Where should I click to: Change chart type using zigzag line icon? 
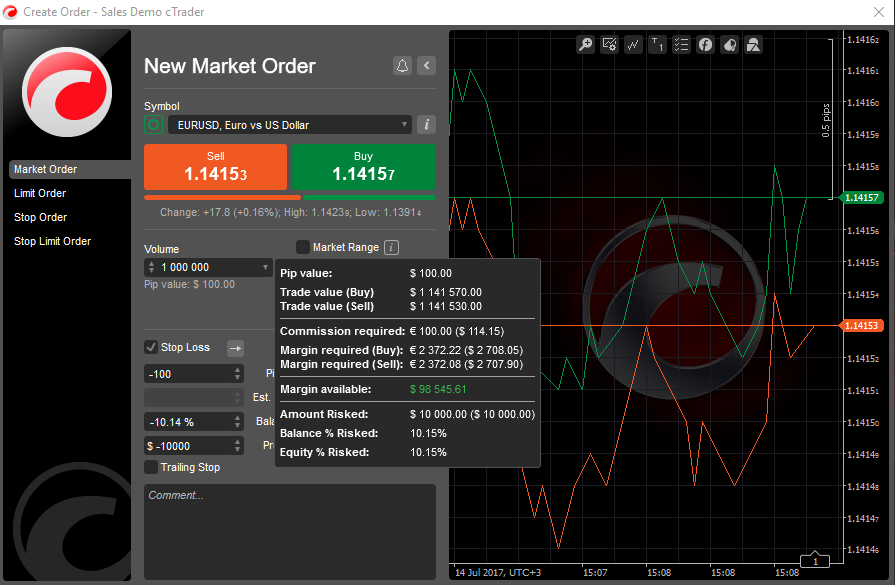tap(633, 45)
